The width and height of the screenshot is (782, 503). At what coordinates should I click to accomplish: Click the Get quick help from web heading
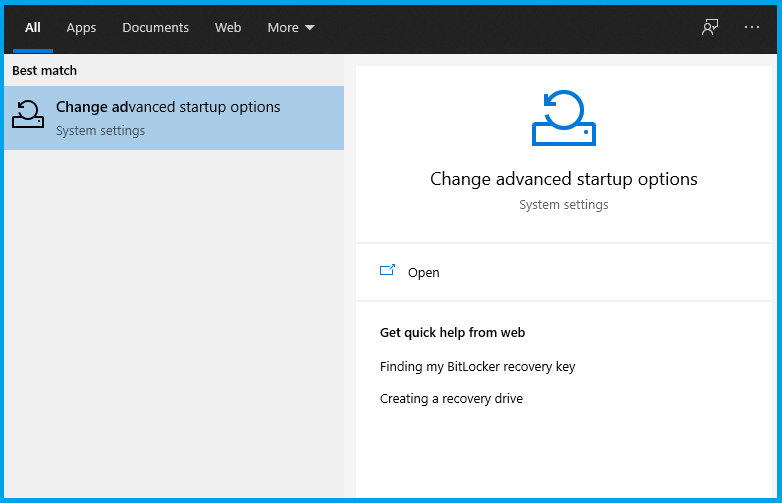pos(452,333)
